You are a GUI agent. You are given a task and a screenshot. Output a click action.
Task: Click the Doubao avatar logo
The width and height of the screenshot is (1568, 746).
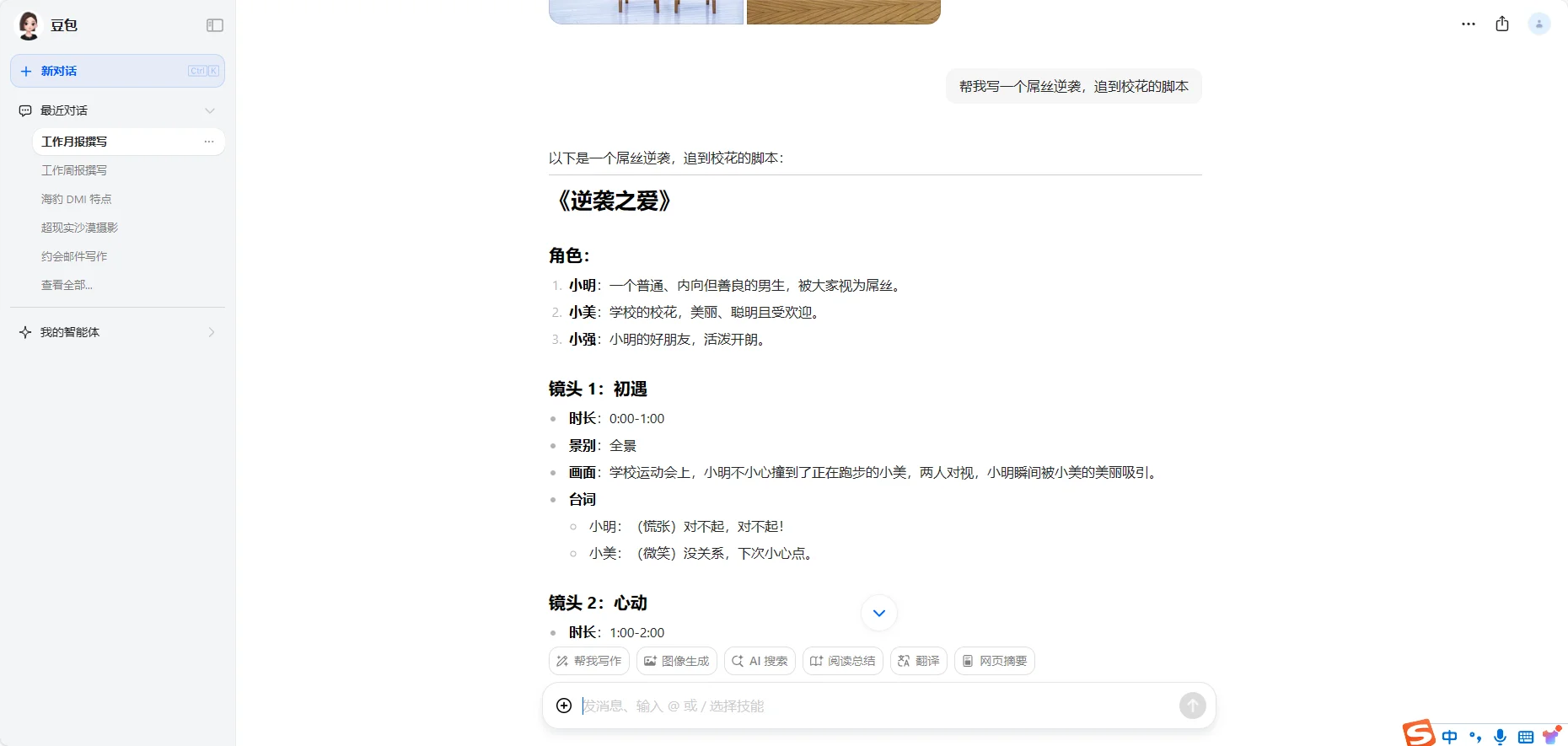(x=30, y=25)
